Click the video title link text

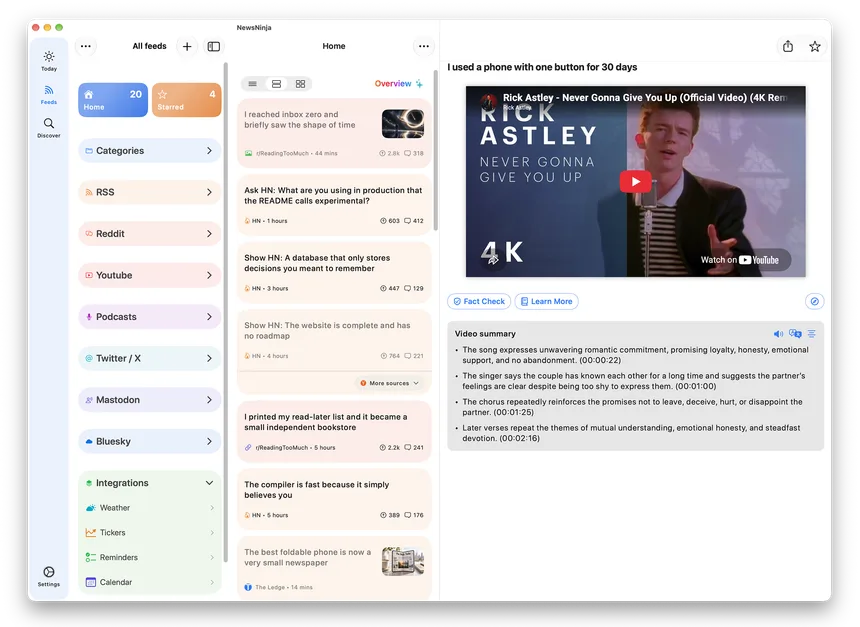tap(645, 98)
